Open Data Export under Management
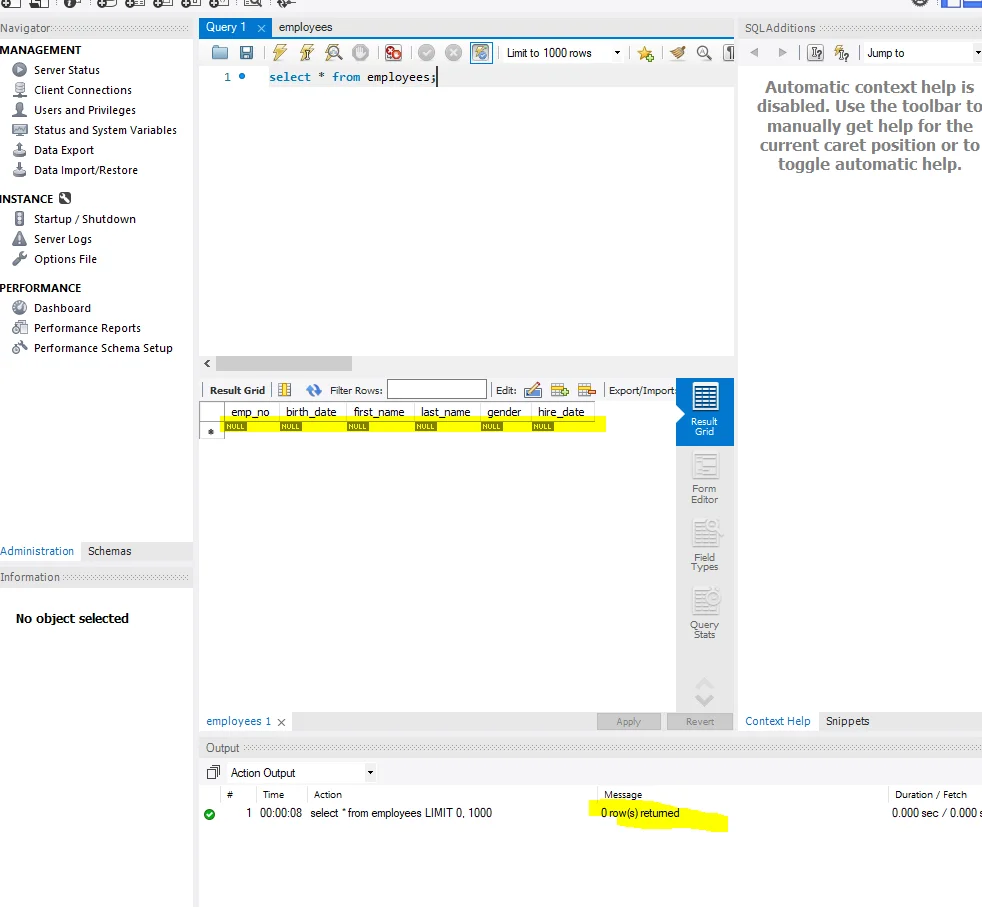 [63, 150]
